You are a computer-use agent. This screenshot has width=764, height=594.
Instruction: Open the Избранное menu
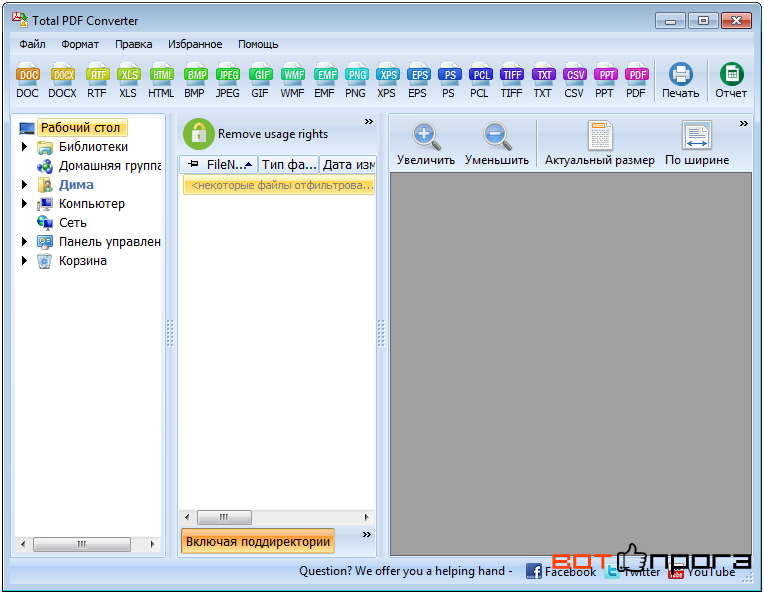tap(195, 44)
